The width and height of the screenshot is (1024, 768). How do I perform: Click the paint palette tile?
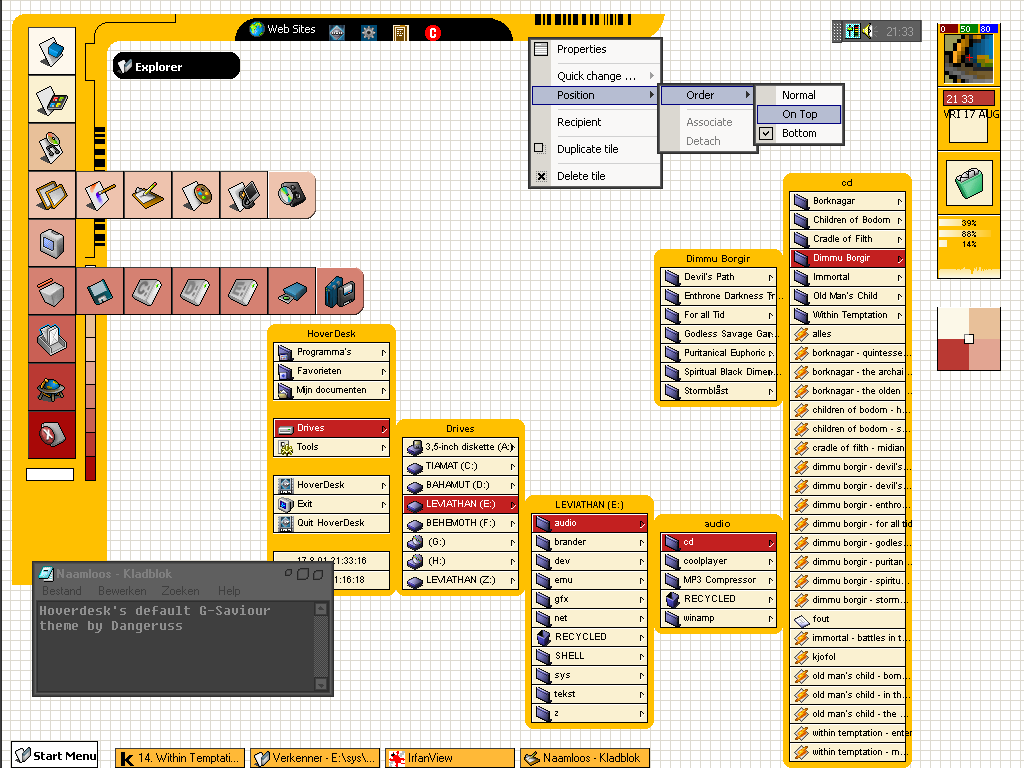196,195
